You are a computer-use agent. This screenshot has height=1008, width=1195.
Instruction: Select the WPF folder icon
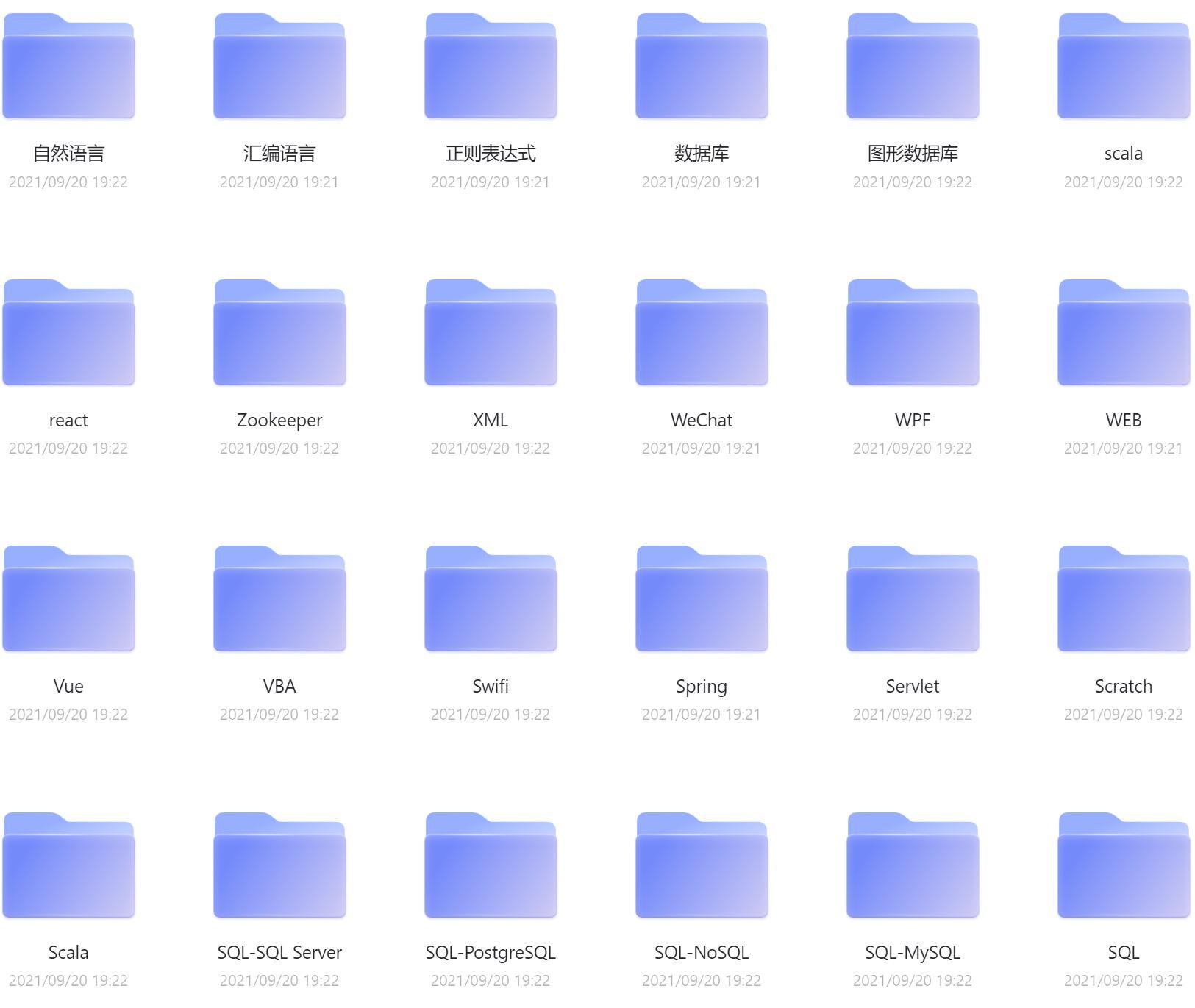coord(913,332)
